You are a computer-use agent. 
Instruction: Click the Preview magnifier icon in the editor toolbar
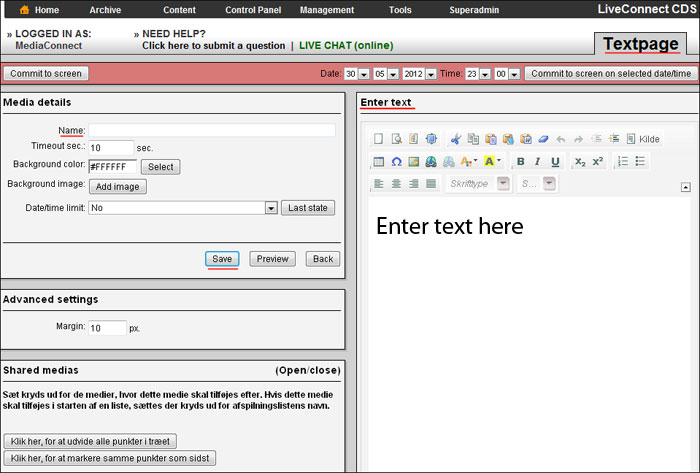[x=396, y=139]
